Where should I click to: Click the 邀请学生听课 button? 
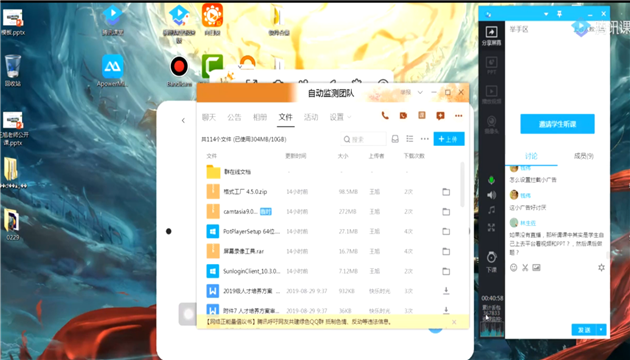pyautogui.click(x=557, y=124)
